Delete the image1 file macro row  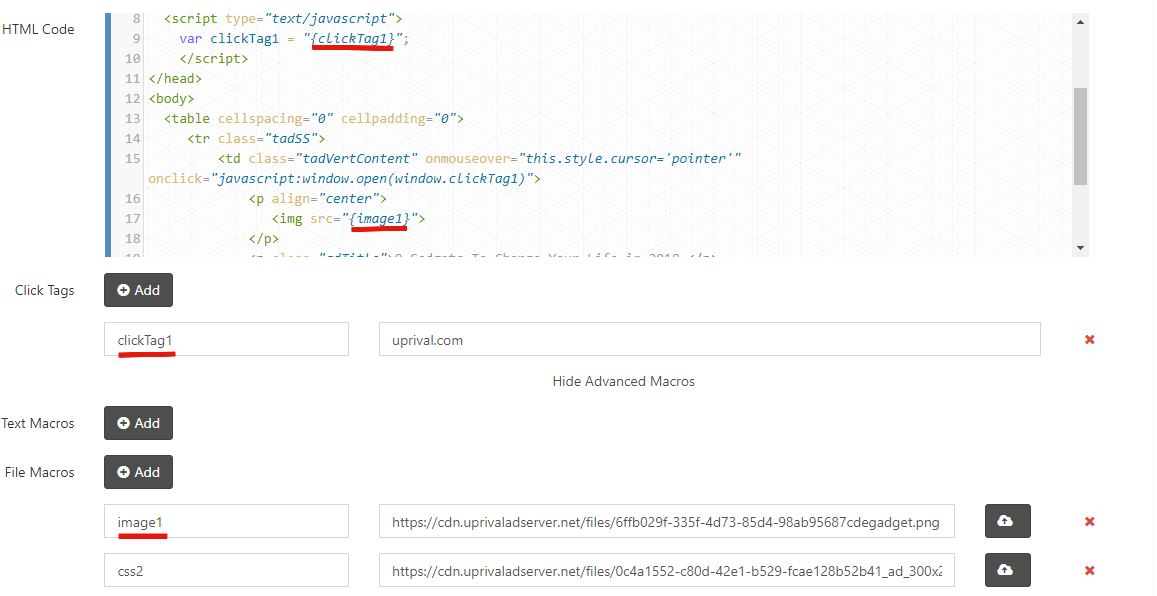point(1089,522)
